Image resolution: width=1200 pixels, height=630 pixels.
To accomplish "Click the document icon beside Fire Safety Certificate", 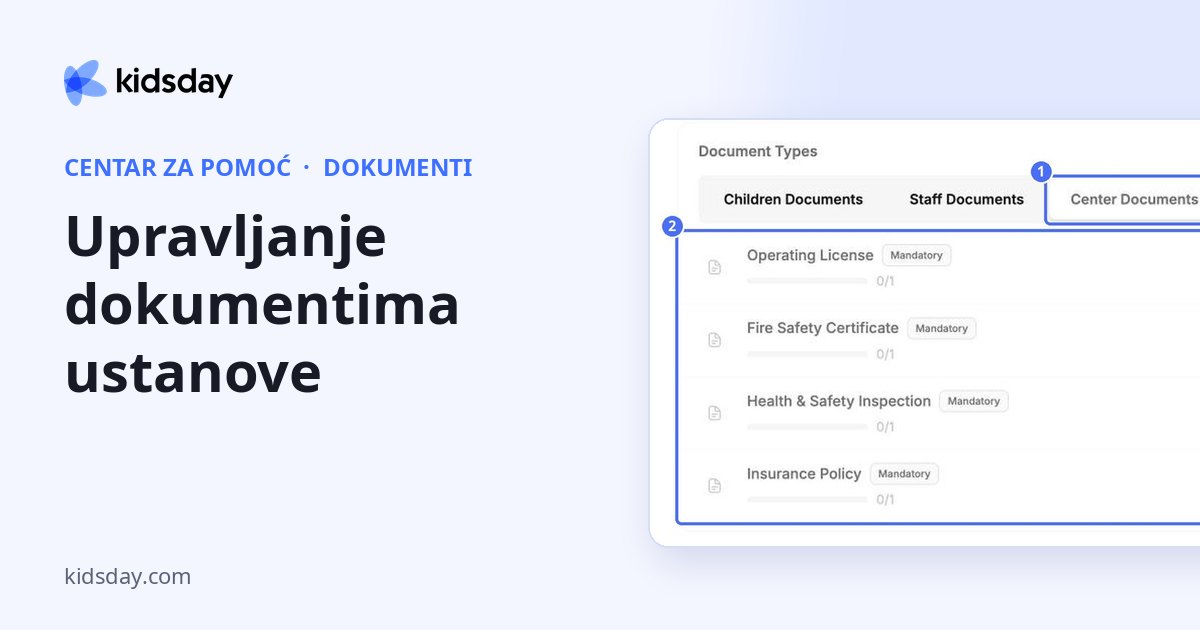I will tap(714, 340).
